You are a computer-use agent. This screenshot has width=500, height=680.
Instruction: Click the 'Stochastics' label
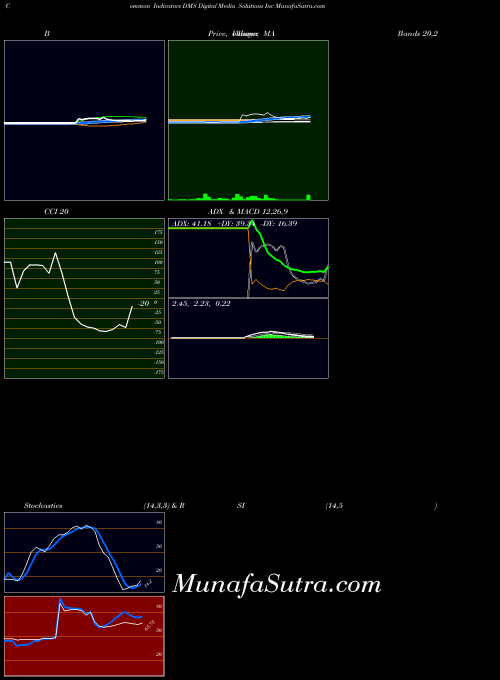(43, 506)
